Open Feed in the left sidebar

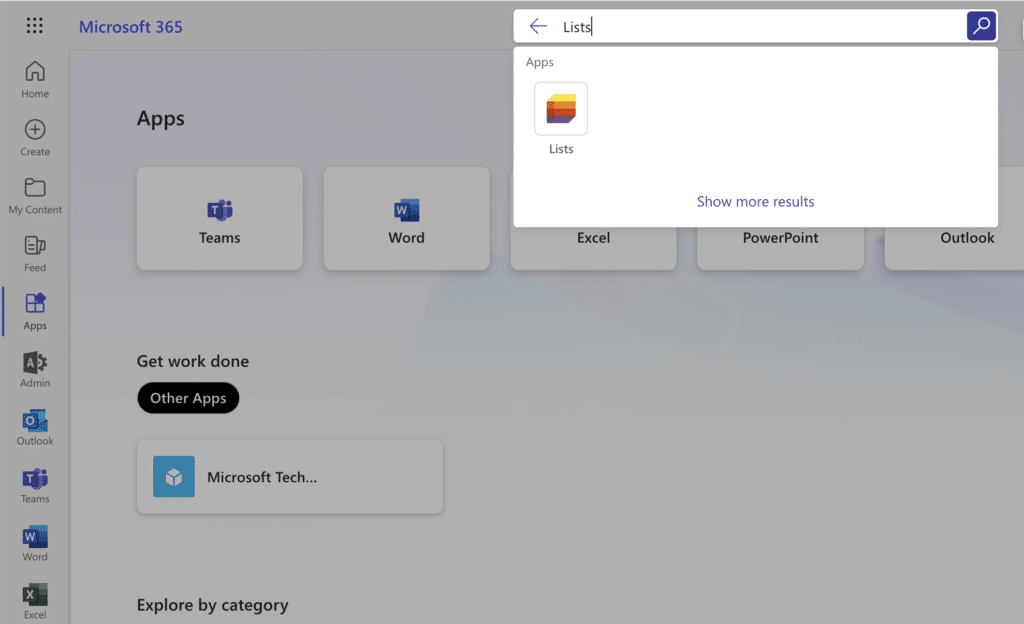(x=35, y=254)
